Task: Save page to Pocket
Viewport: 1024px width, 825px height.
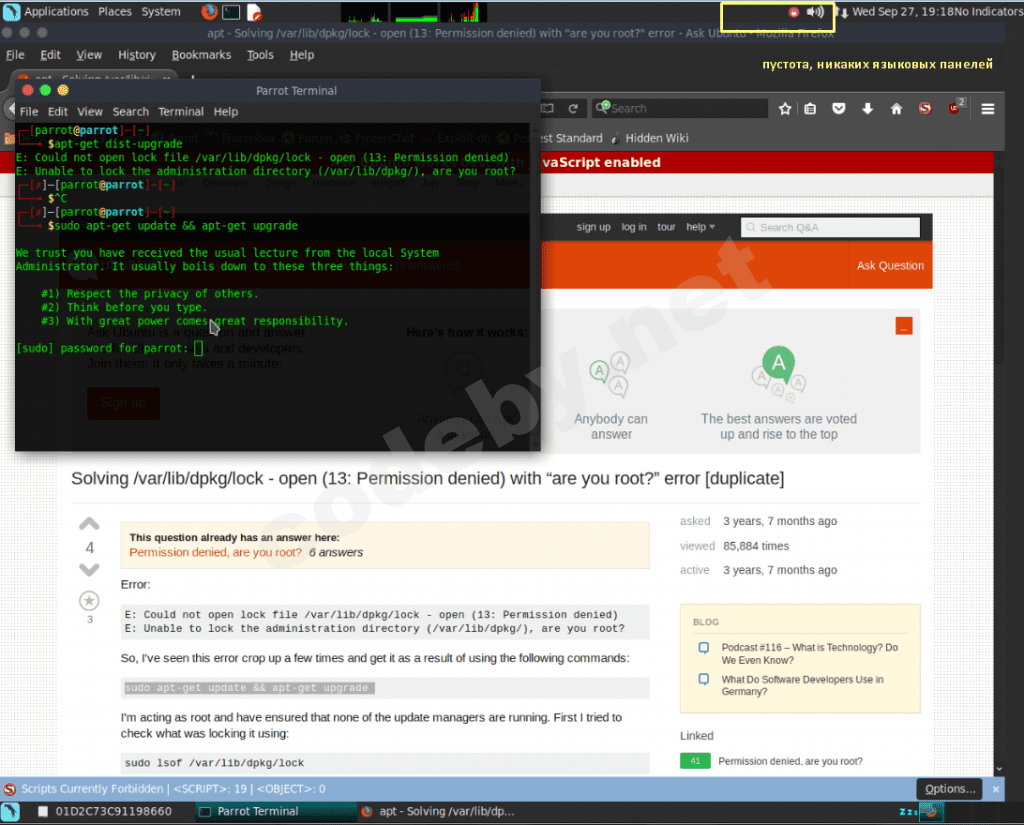Action: [x=839, y=108]
